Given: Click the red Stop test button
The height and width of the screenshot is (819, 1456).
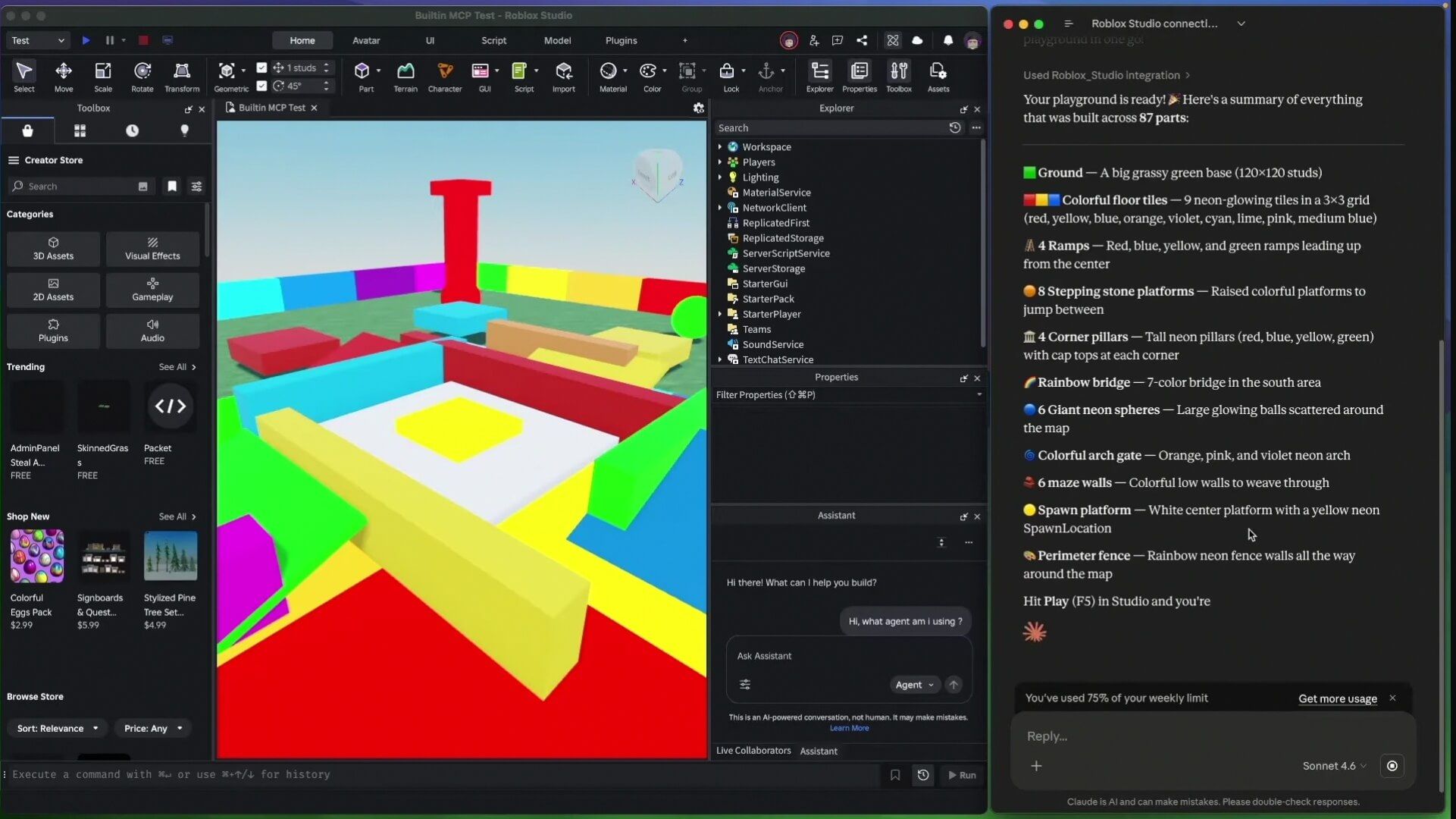Looking at the screenshot, I should point(142,40).
